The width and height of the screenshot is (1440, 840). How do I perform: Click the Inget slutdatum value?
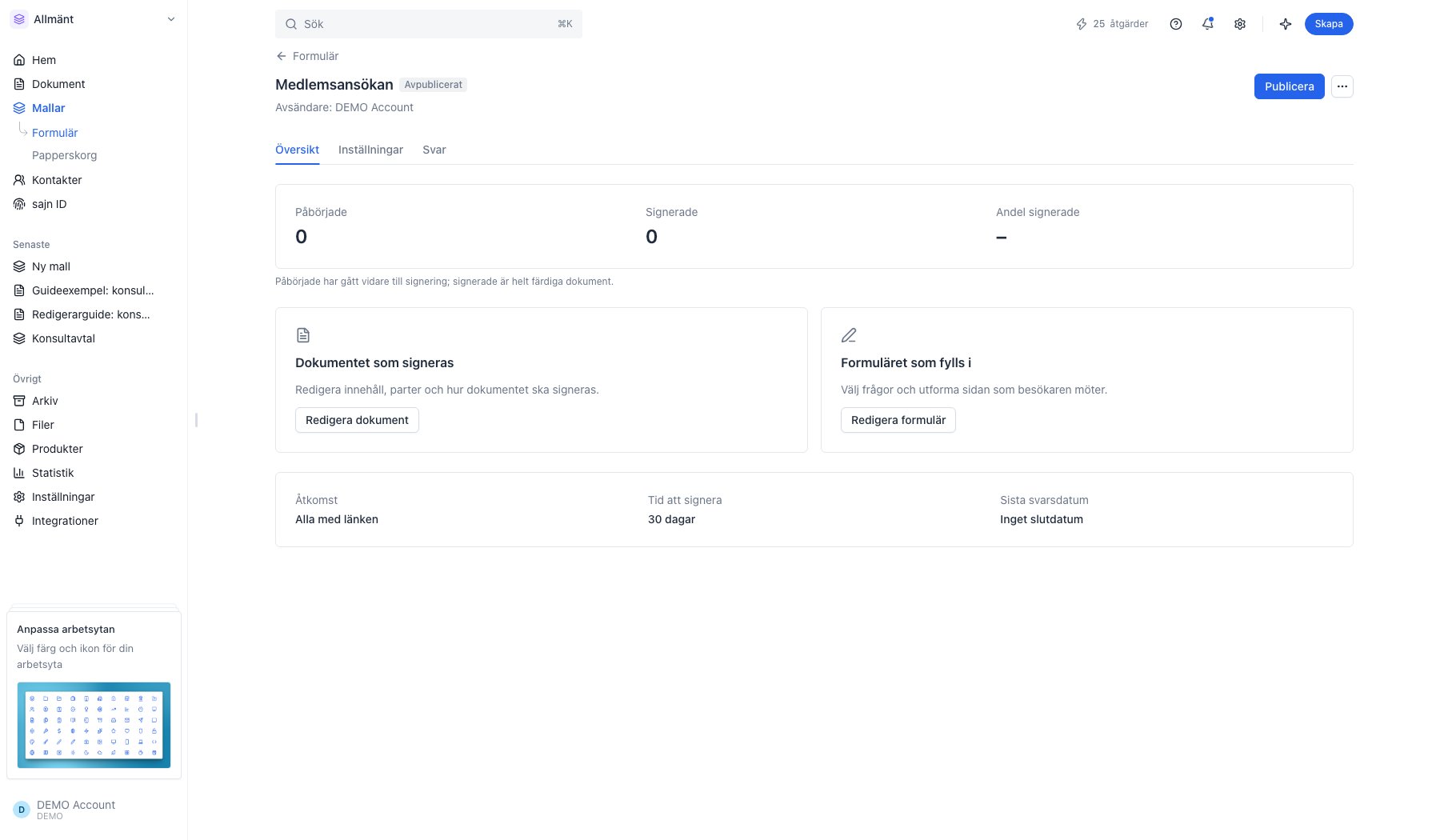[1042, 519]
